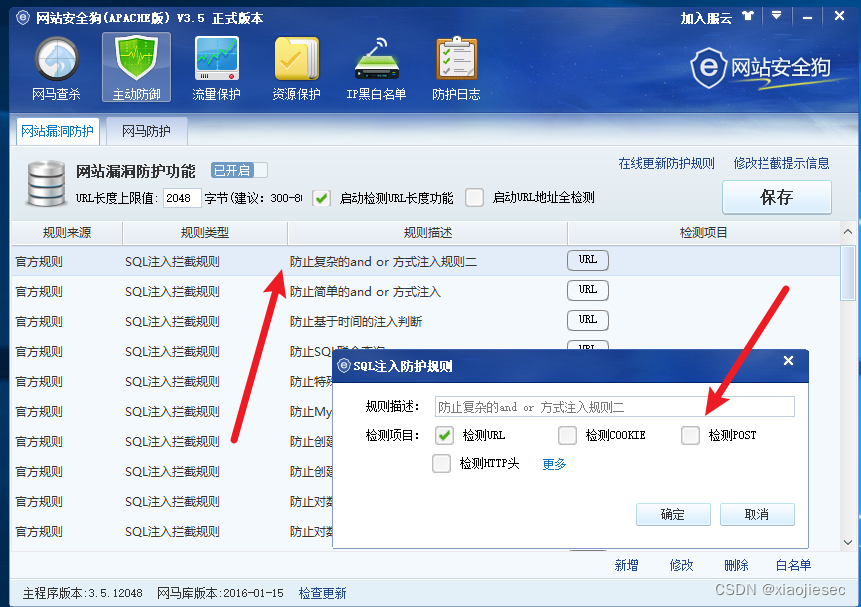Enable 启动URL地址全检测 checkbox
This screenshot has height=607, width=861.
pos(474,198)
